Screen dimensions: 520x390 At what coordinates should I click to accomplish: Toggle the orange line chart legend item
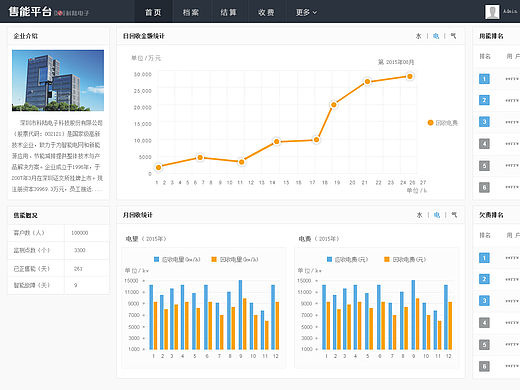(x=443, y=123)
